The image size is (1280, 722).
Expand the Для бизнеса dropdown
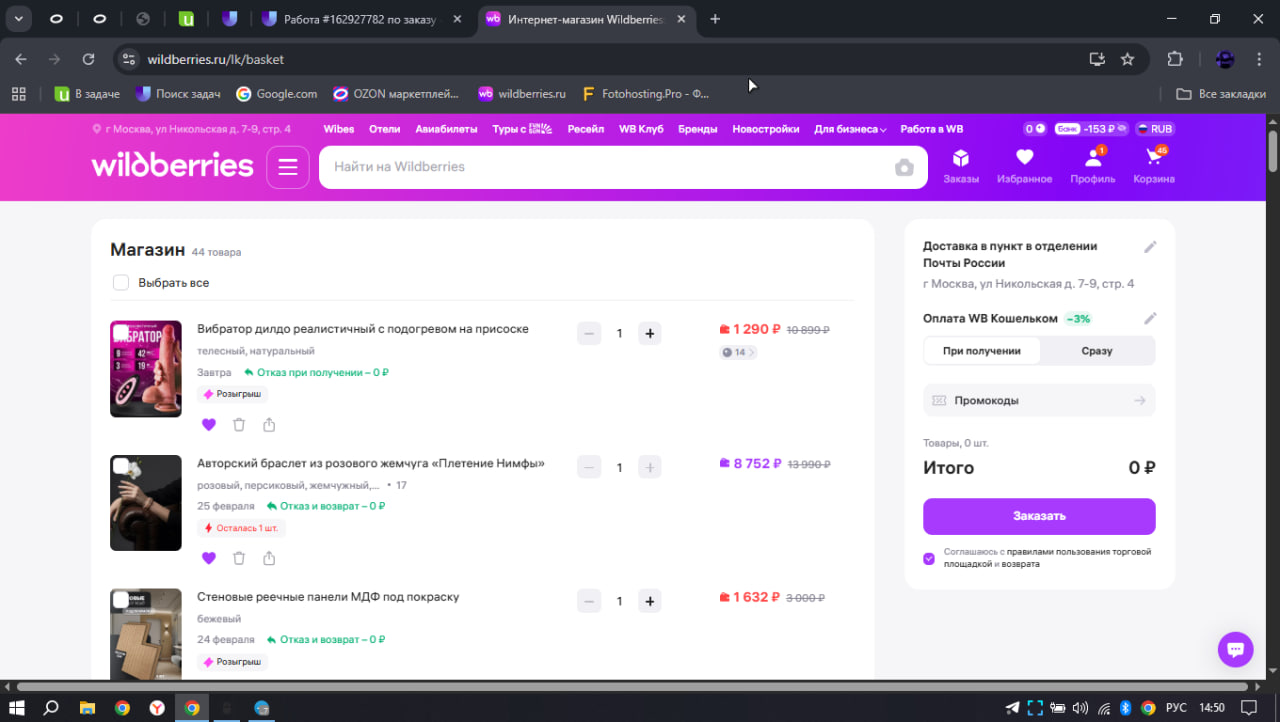850,129
